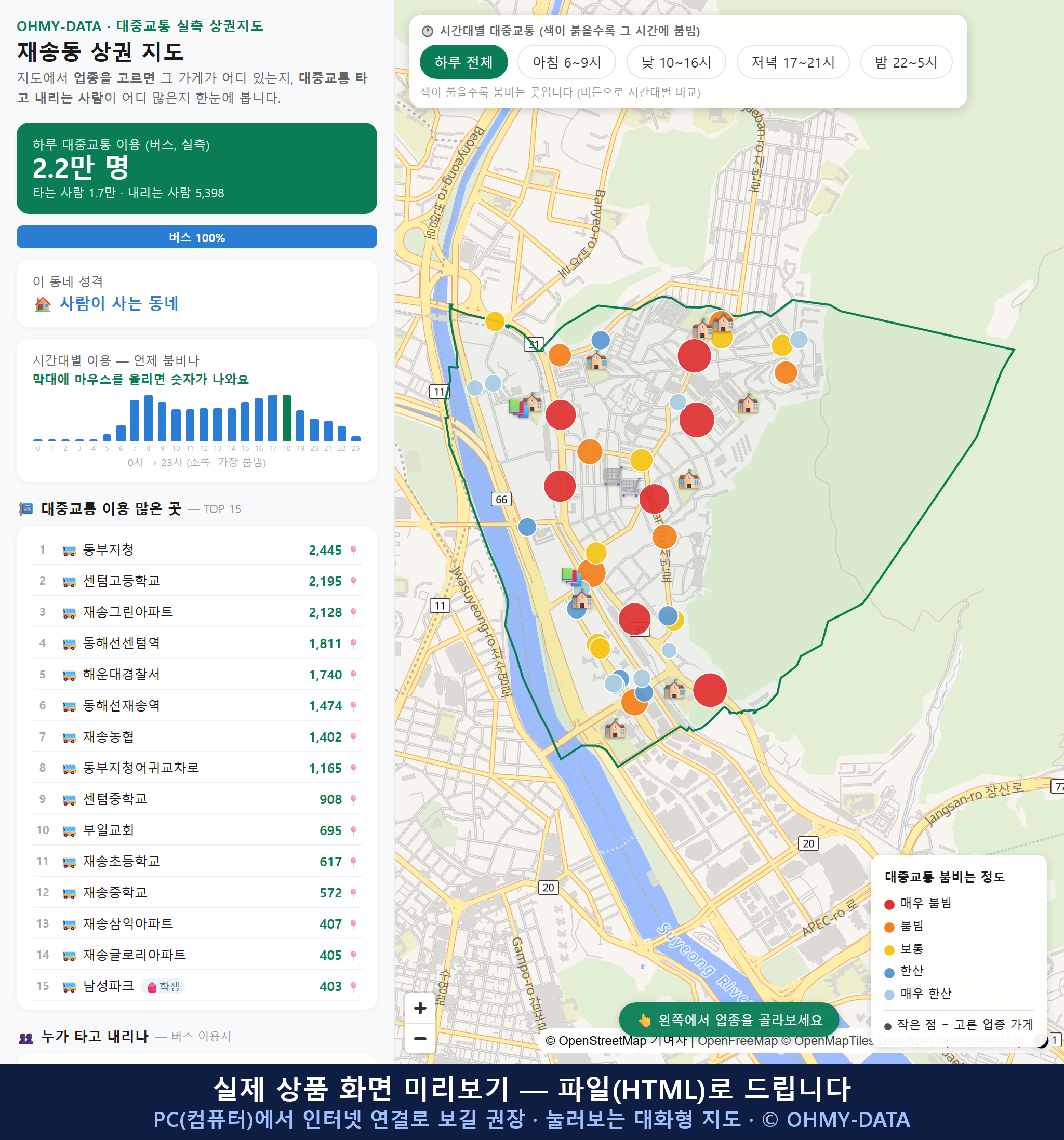1064x1140 pixels.
Task: Click the map pin icon for 재송그린아파트
Action: (353, 612)
